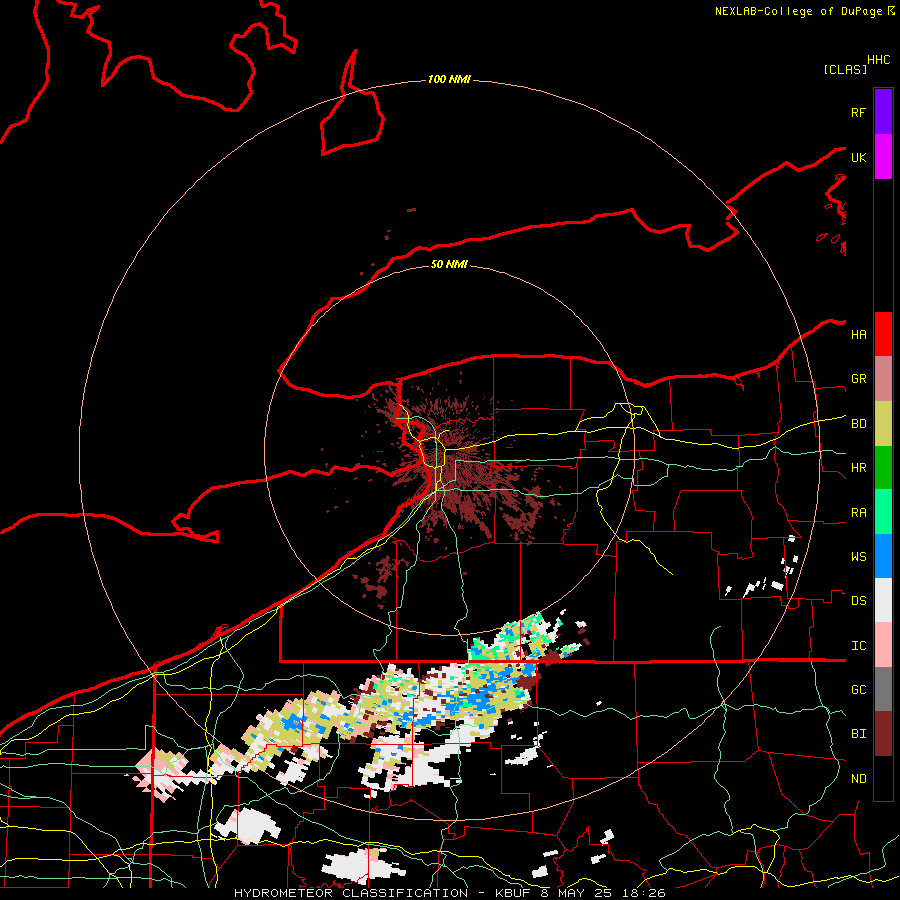This screenshot has width=900, height=900.
Task: Click the IC pink legend swatch
Action: (883, 645)
